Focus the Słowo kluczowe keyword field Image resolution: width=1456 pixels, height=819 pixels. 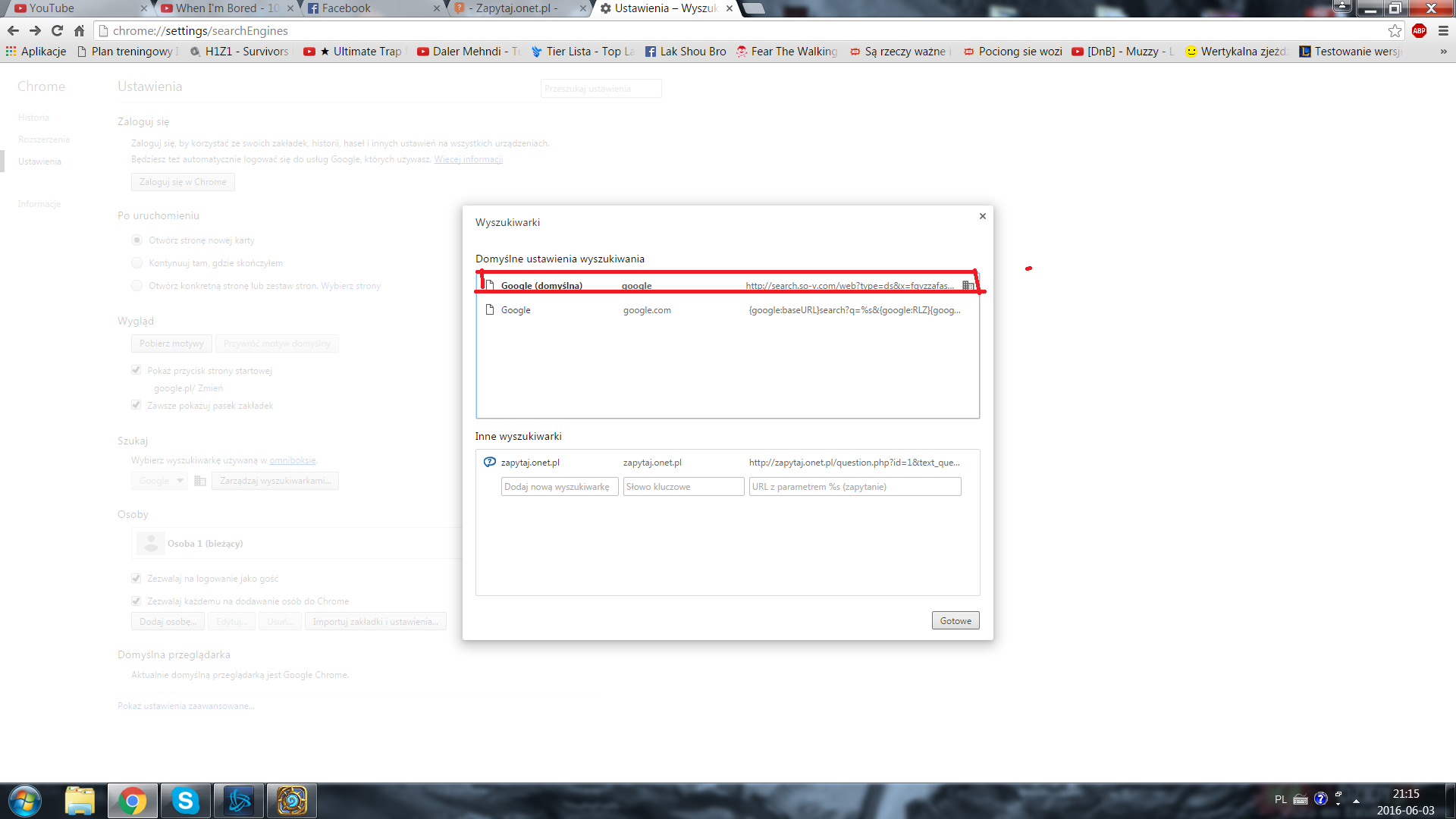click(x=682, y=487)
